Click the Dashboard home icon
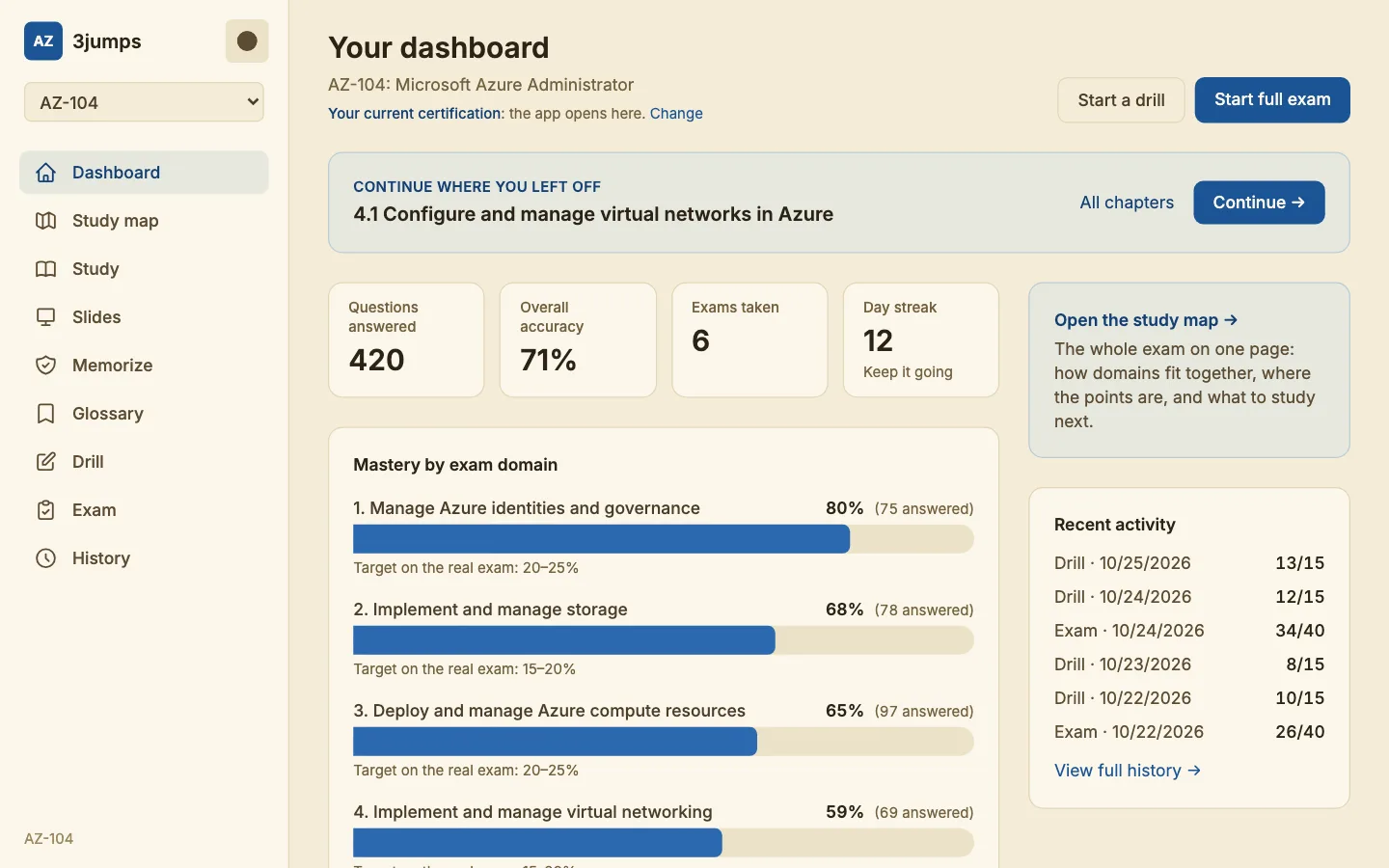The height and width of the screenshot is (868, 1389). tap(45, 173)
